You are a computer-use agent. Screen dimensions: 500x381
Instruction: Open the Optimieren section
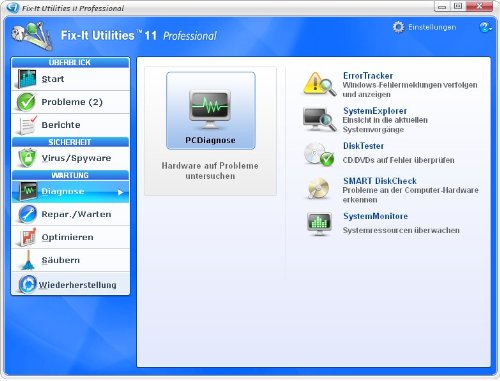coord(71,237)
